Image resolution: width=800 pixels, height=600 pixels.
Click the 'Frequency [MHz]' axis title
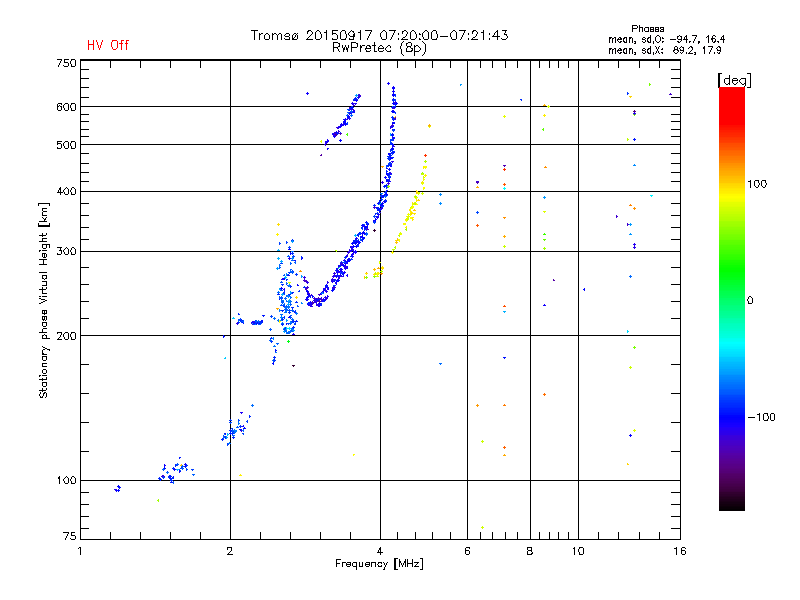(379, 564)
